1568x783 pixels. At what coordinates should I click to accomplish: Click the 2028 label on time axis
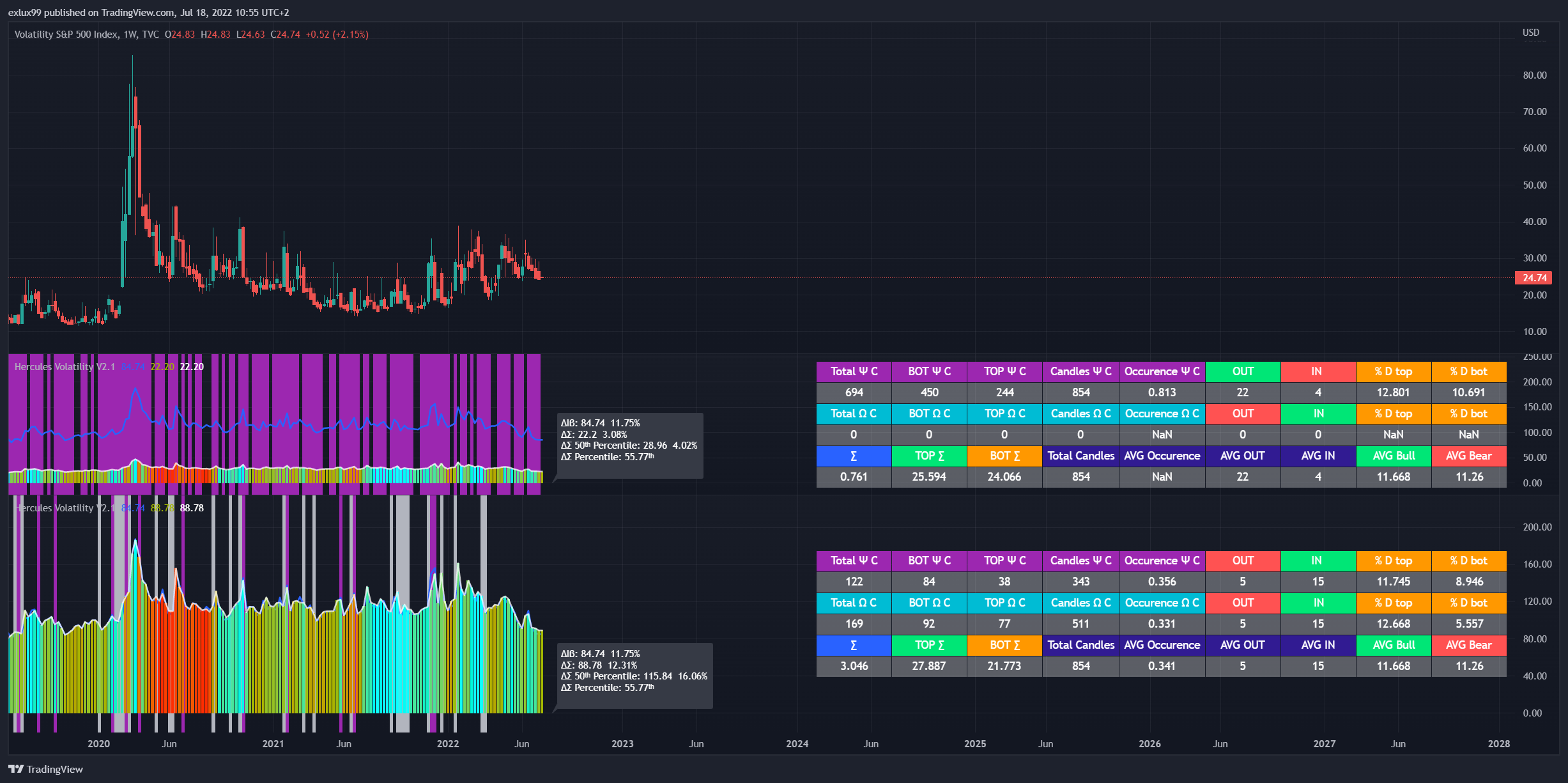(x=1498, y=744)
